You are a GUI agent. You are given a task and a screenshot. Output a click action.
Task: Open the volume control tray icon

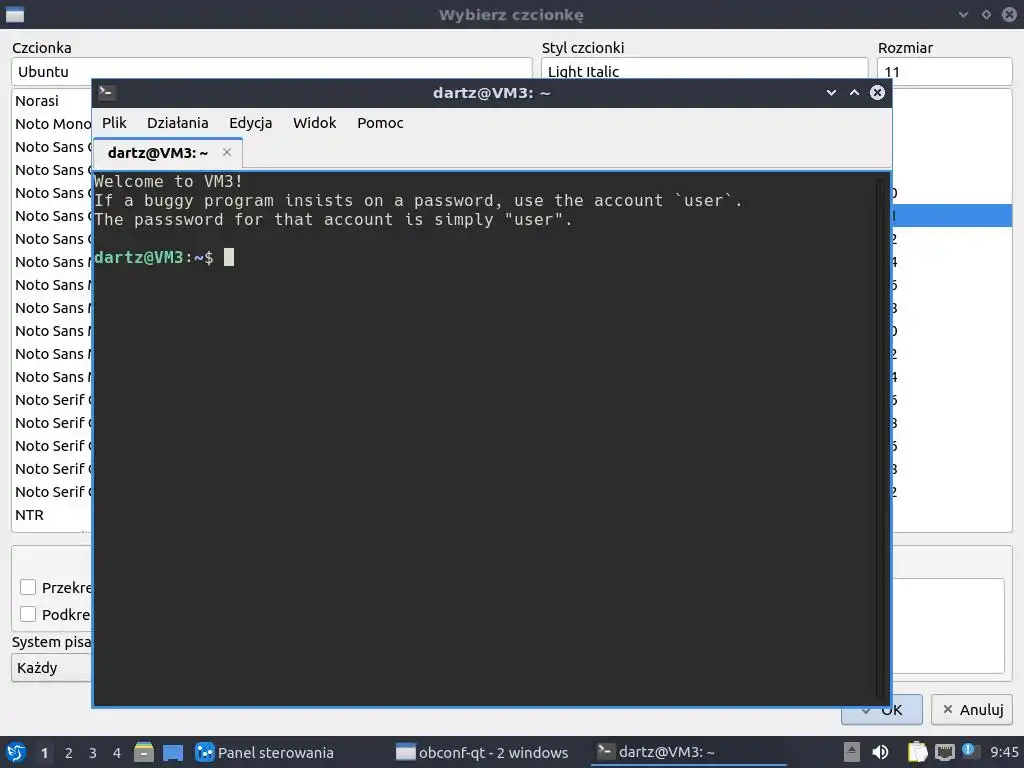click(x=880, y=752)
